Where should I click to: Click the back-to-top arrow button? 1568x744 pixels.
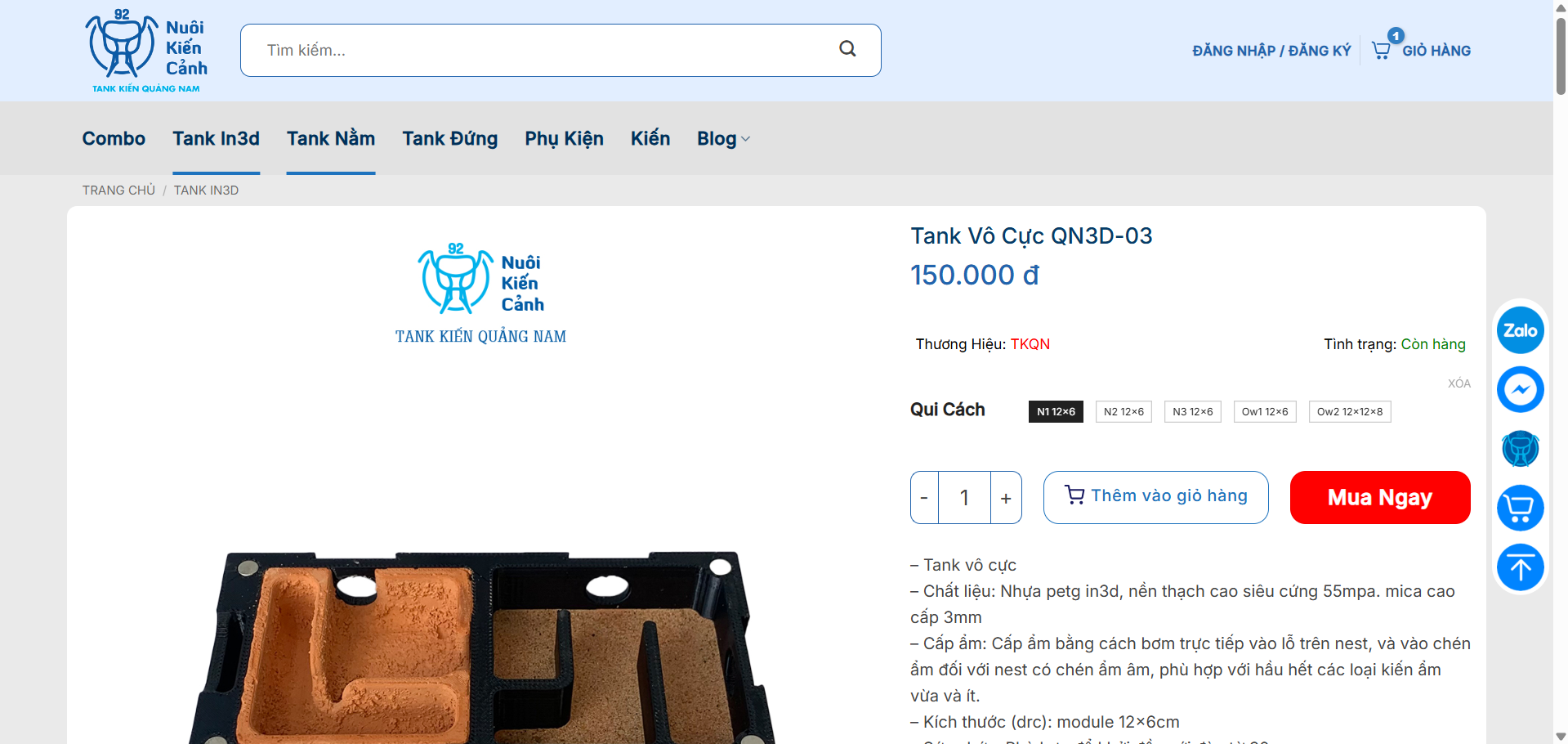pos(1520,567)
